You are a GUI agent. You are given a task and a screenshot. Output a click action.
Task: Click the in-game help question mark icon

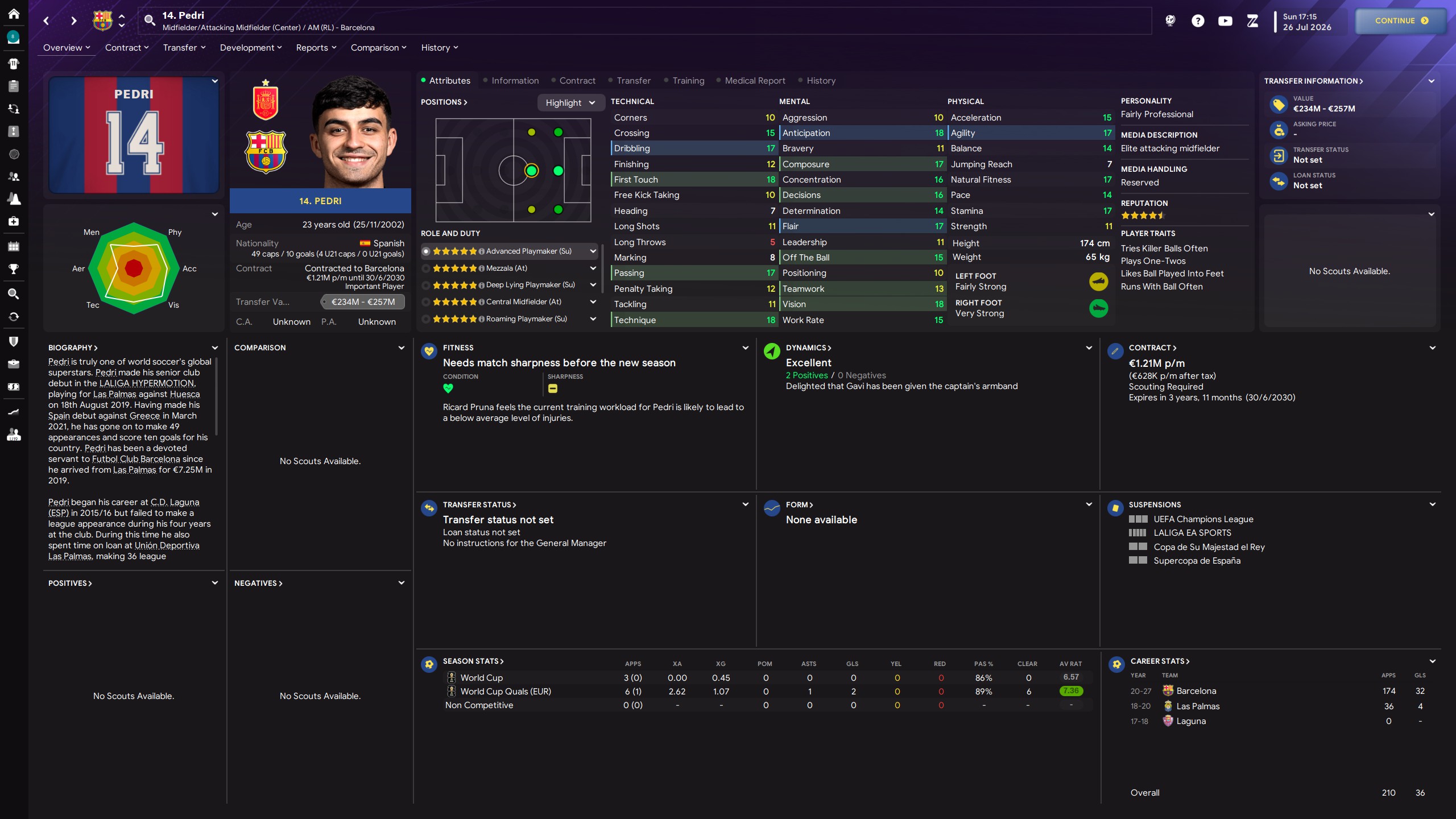[x=1198, y=21]
